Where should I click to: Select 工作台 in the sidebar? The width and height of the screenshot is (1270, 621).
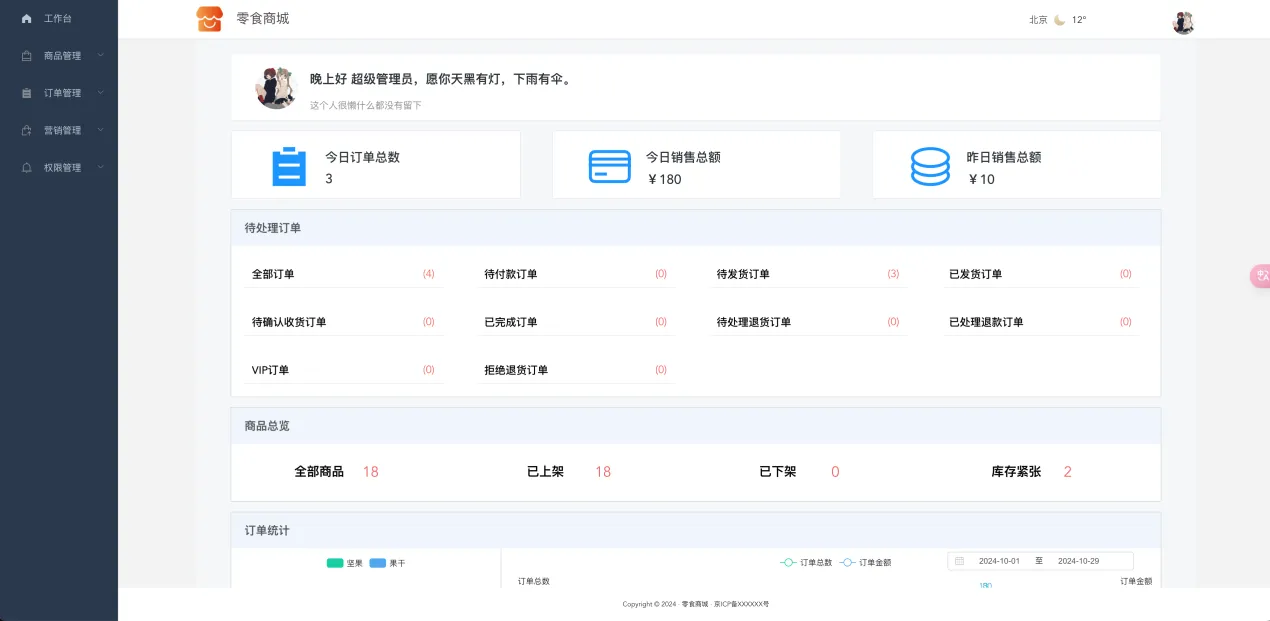57,19
